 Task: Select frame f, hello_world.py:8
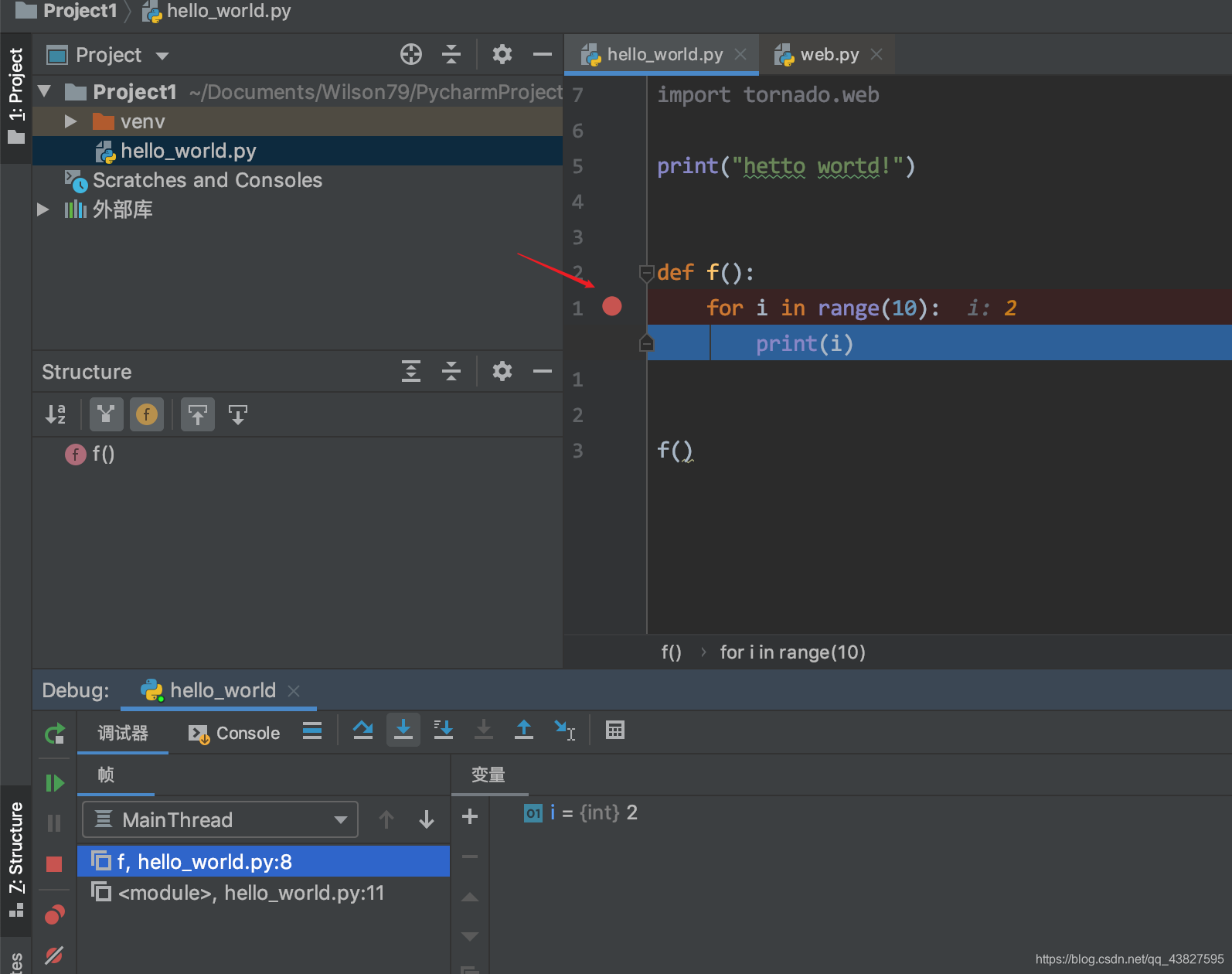pos(264,861)
